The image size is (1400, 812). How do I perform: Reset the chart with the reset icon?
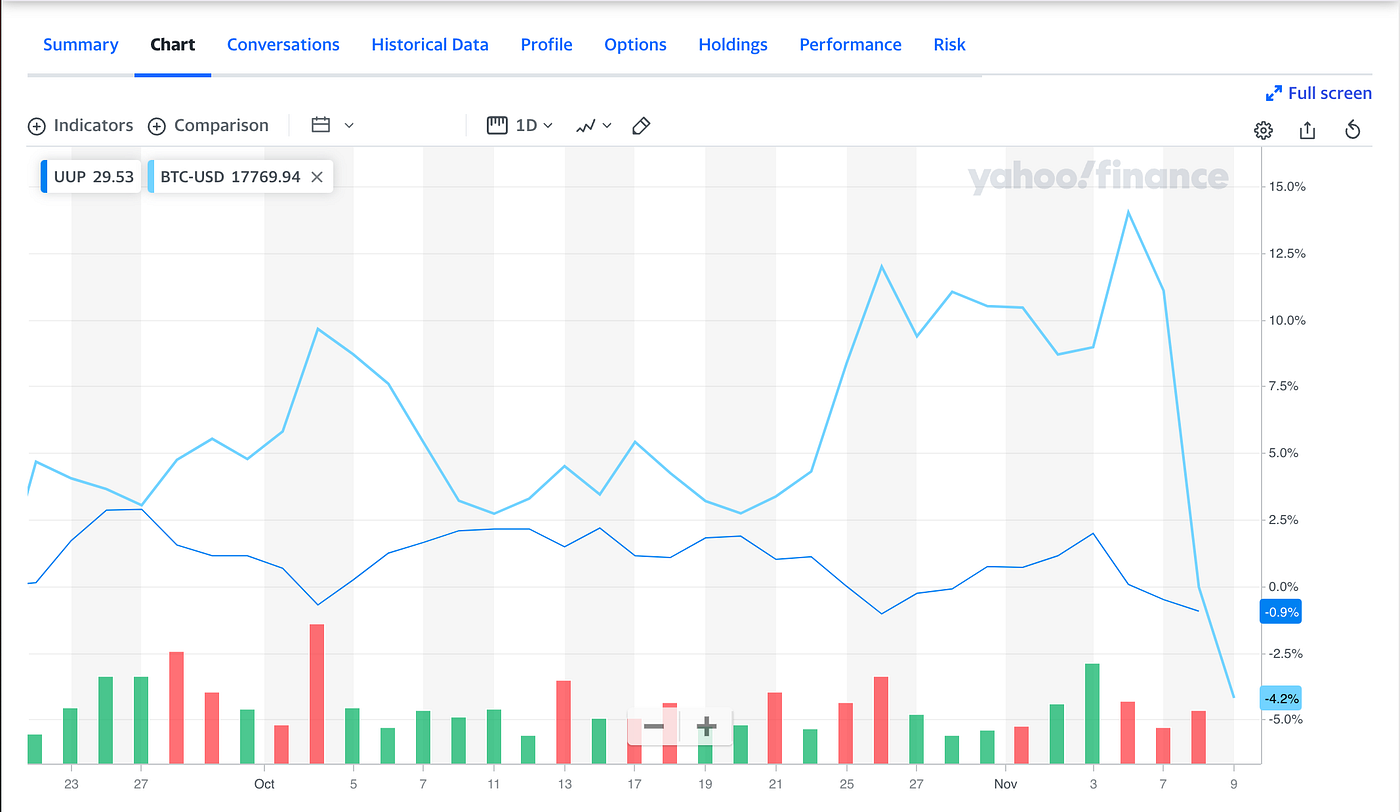click(x=1353, y=130)
